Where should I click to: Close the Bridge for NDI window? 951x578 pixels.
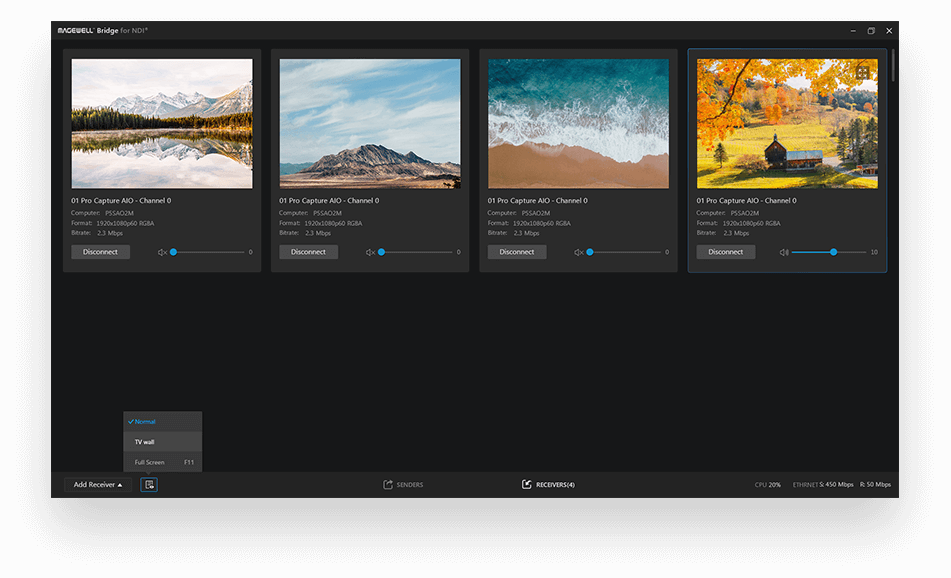coord(889,31)
